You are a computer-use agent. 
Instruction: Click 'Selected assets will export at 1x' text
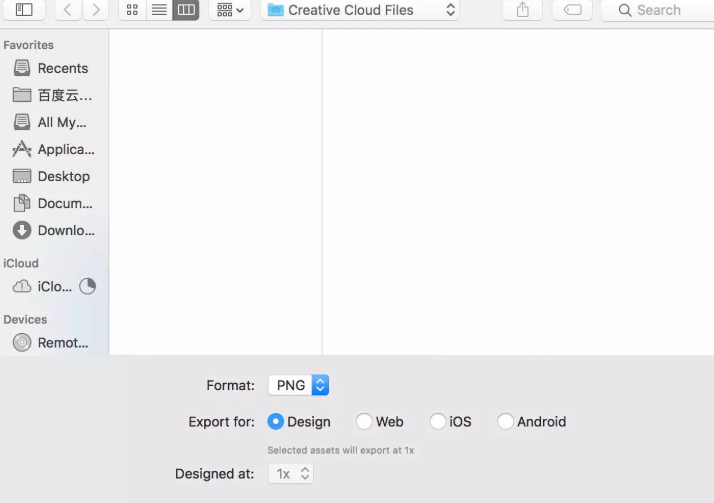pyautogui.click(x=341, y=450)
